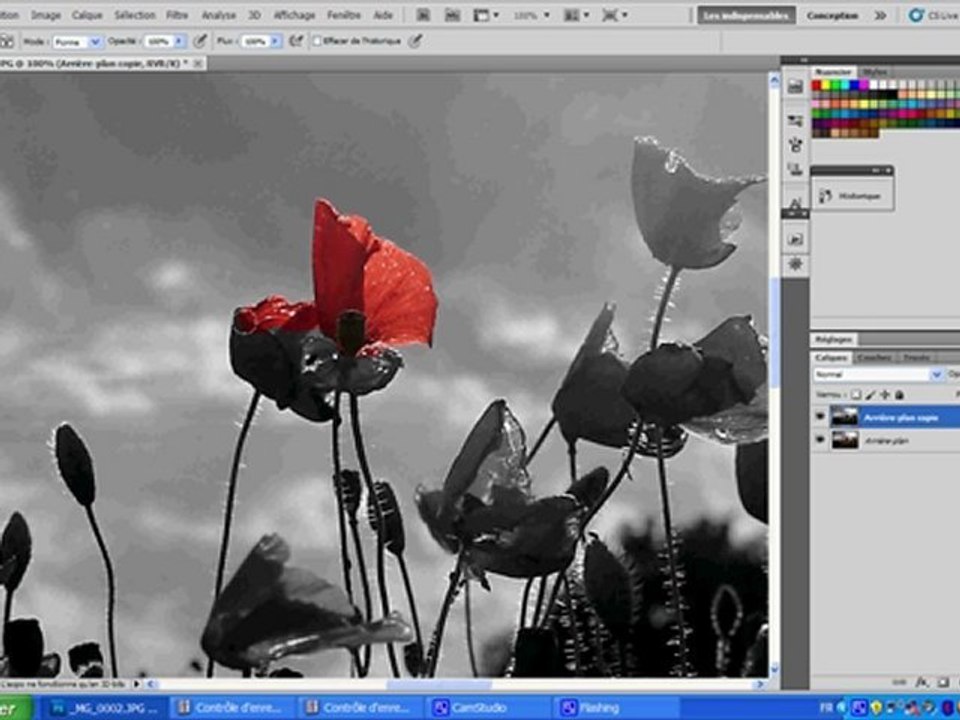Open the eraser Mode dropdown

pyautogui.click(x=78, y=42)
